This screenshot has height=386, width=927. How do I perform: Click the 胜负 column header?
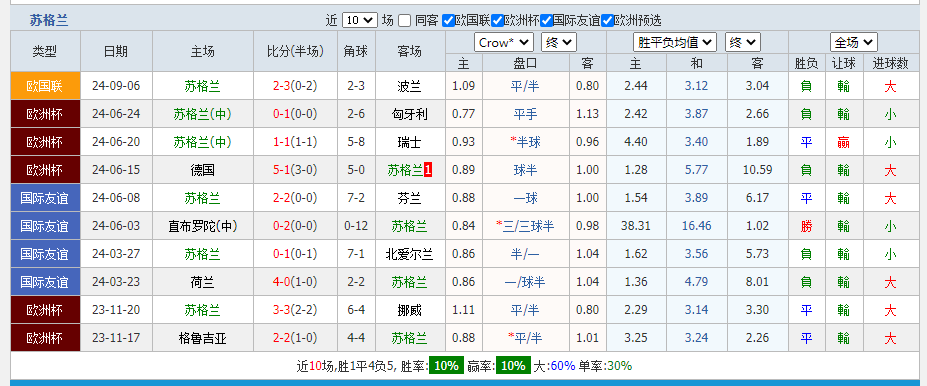[805, 63]
